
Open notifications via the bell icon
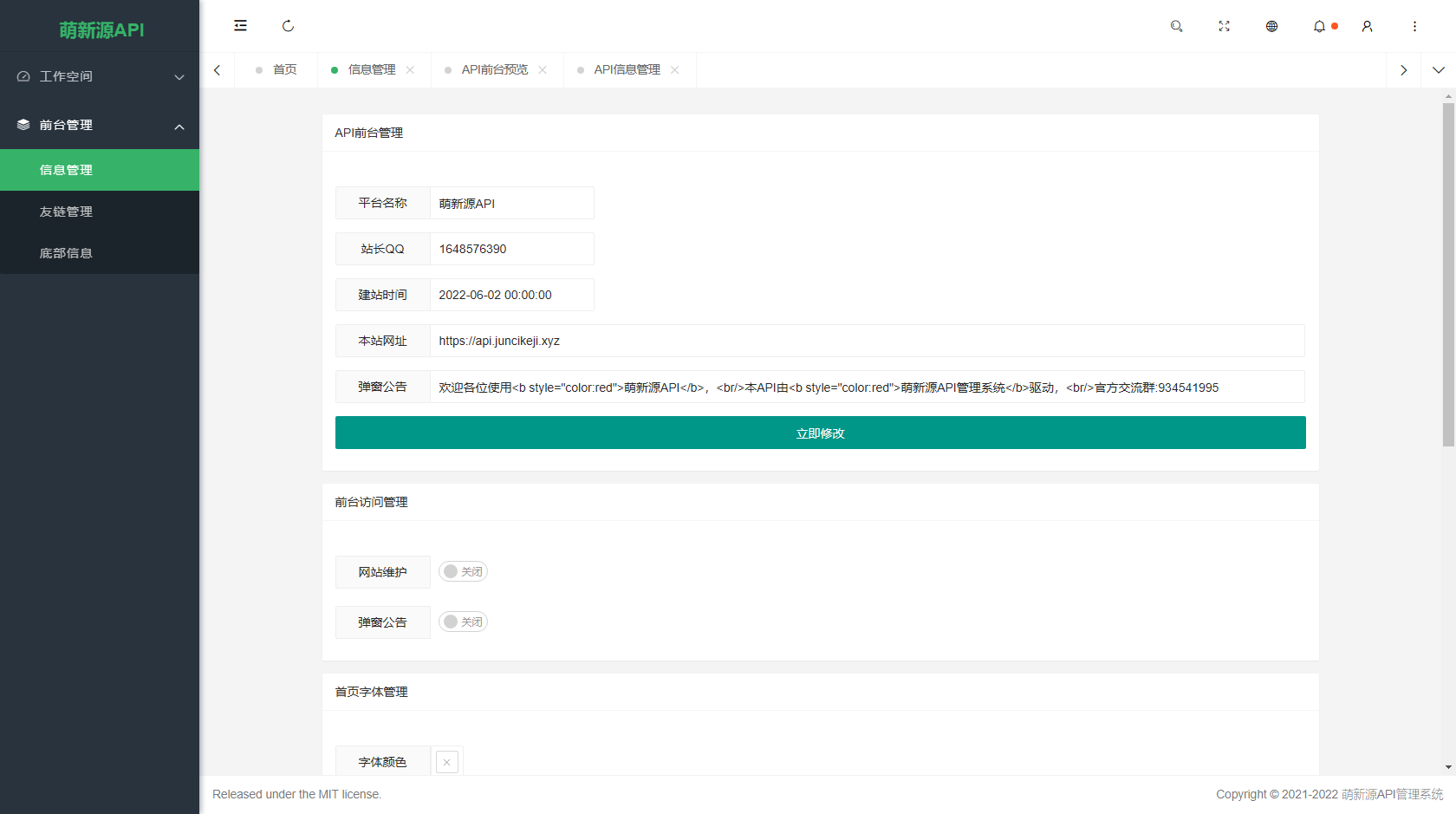coord(1318,26)
